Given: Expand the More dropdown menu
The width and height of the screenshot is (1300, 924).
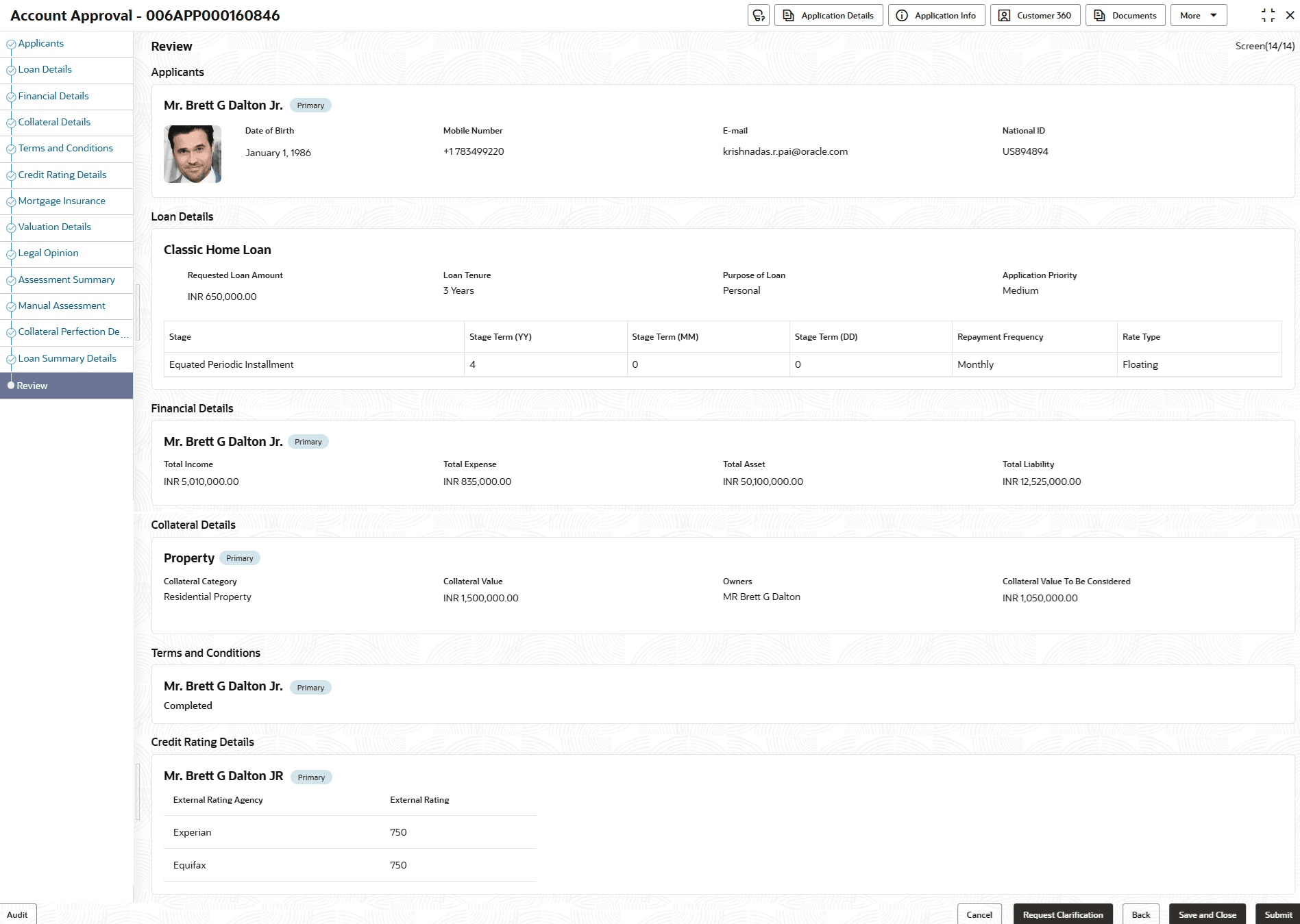Looking at the screenshot, I should 1199,15.
